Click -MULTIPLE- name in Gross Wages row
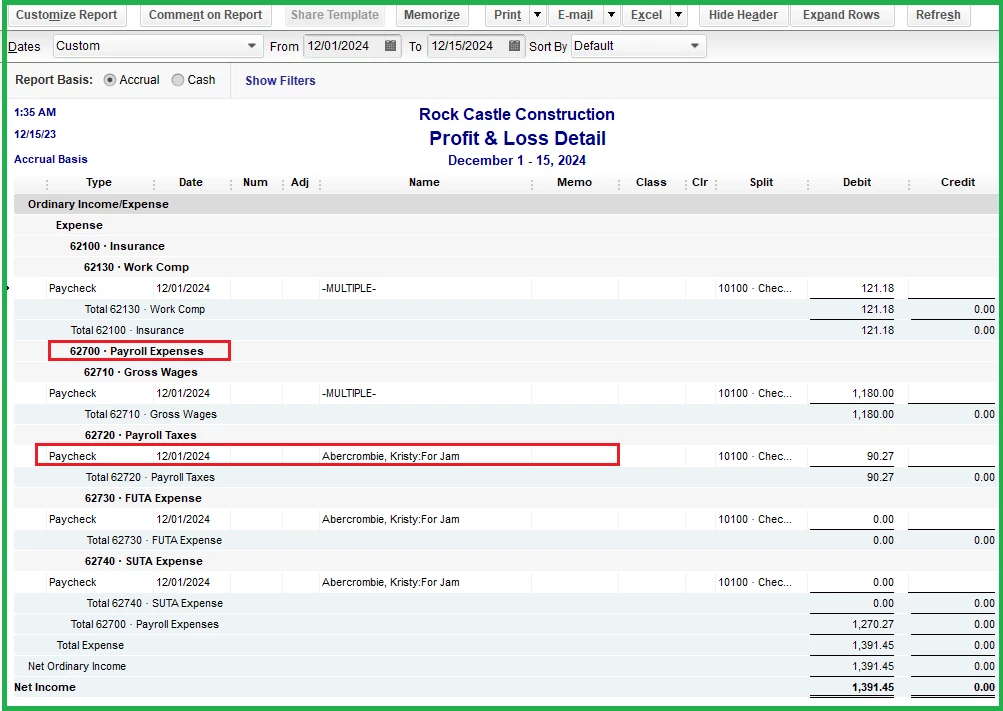Image resolution: width=1003 pixels, height=711 pixels. 349,393
